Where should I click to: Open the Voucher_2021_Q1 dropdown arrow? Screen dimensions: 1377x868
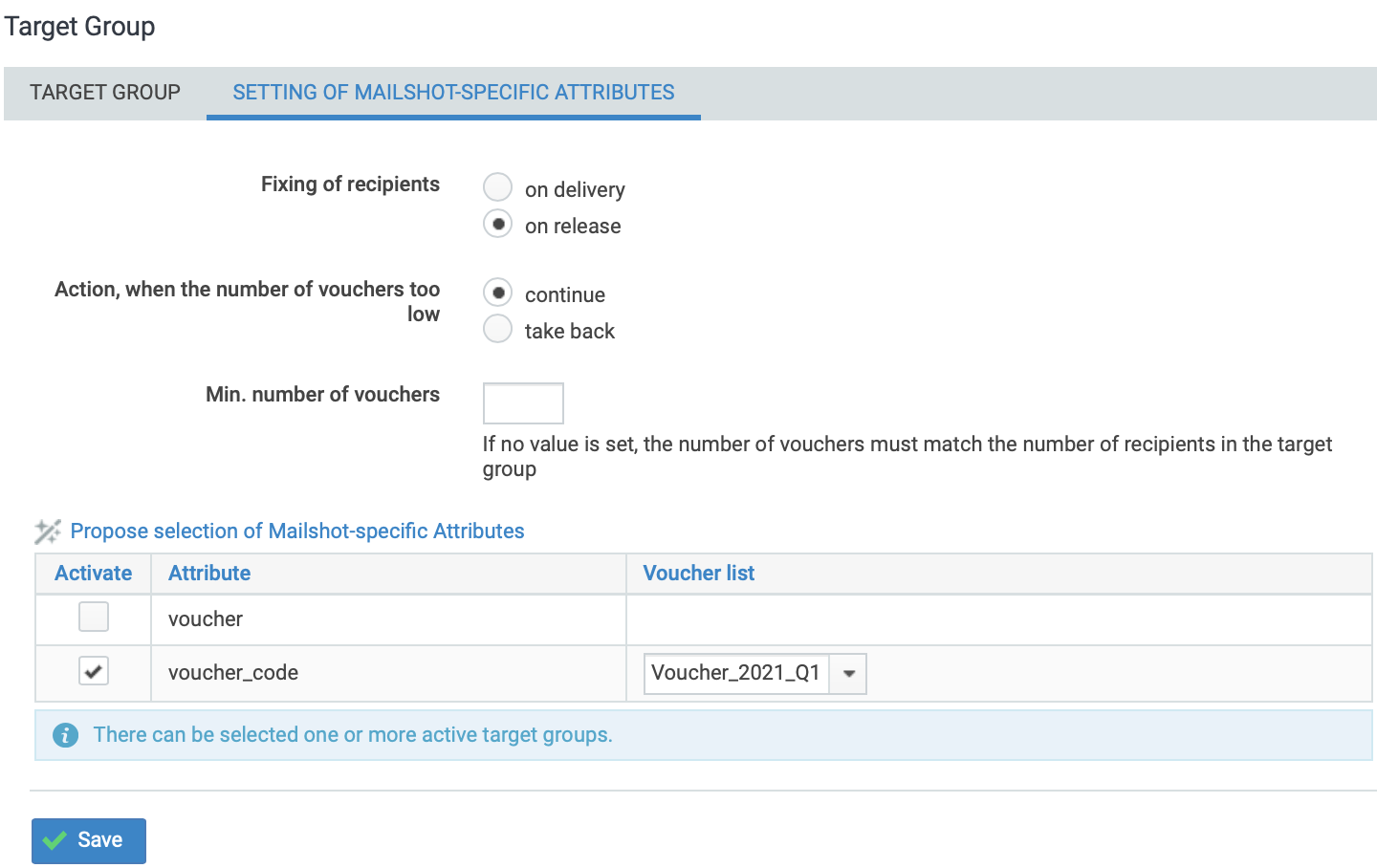[x=848, y=674]
